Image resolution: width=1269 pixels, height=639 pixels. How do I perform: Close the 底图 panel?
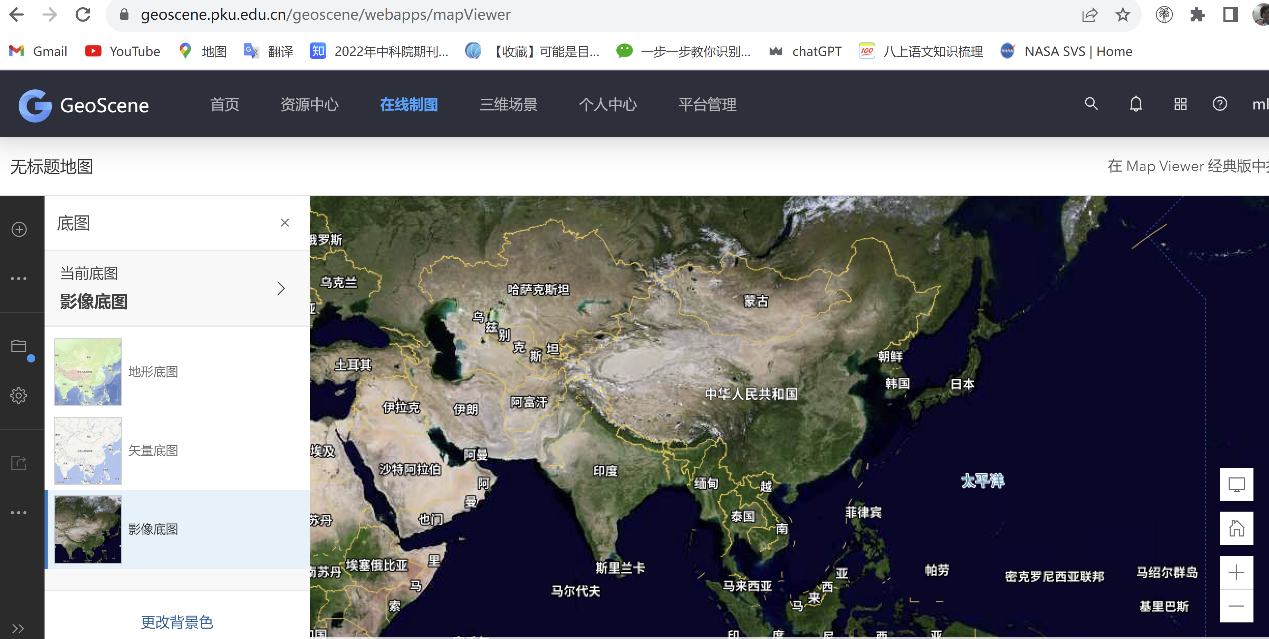coord(285,223)
